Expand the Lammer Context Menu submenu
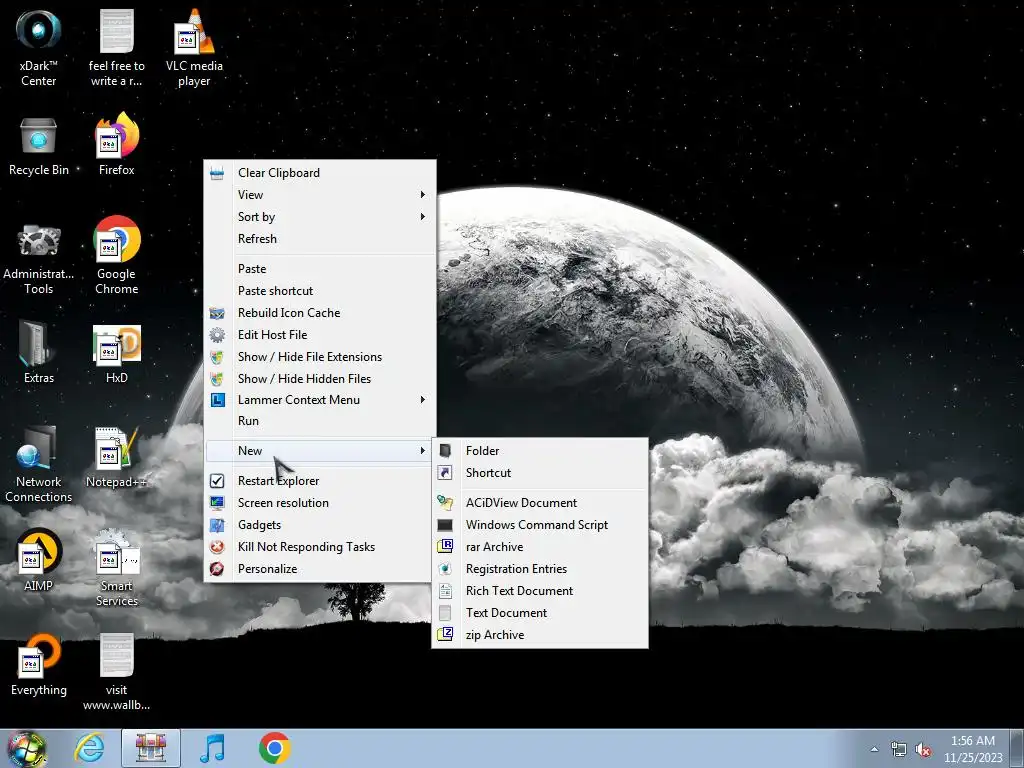 [320, 400]
